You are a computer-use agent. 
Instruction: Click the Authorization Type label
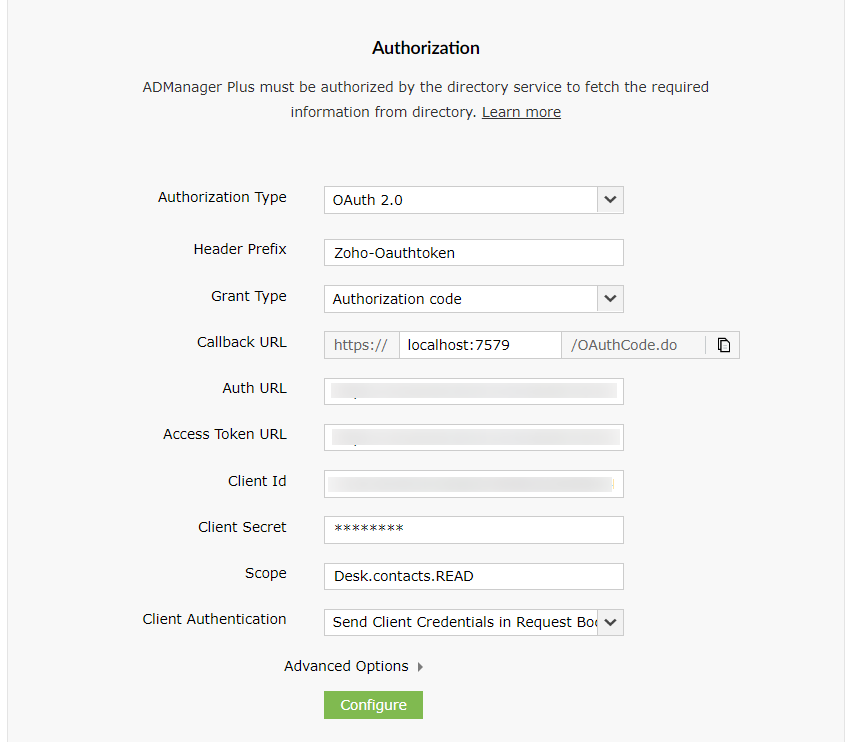point(222,197)
